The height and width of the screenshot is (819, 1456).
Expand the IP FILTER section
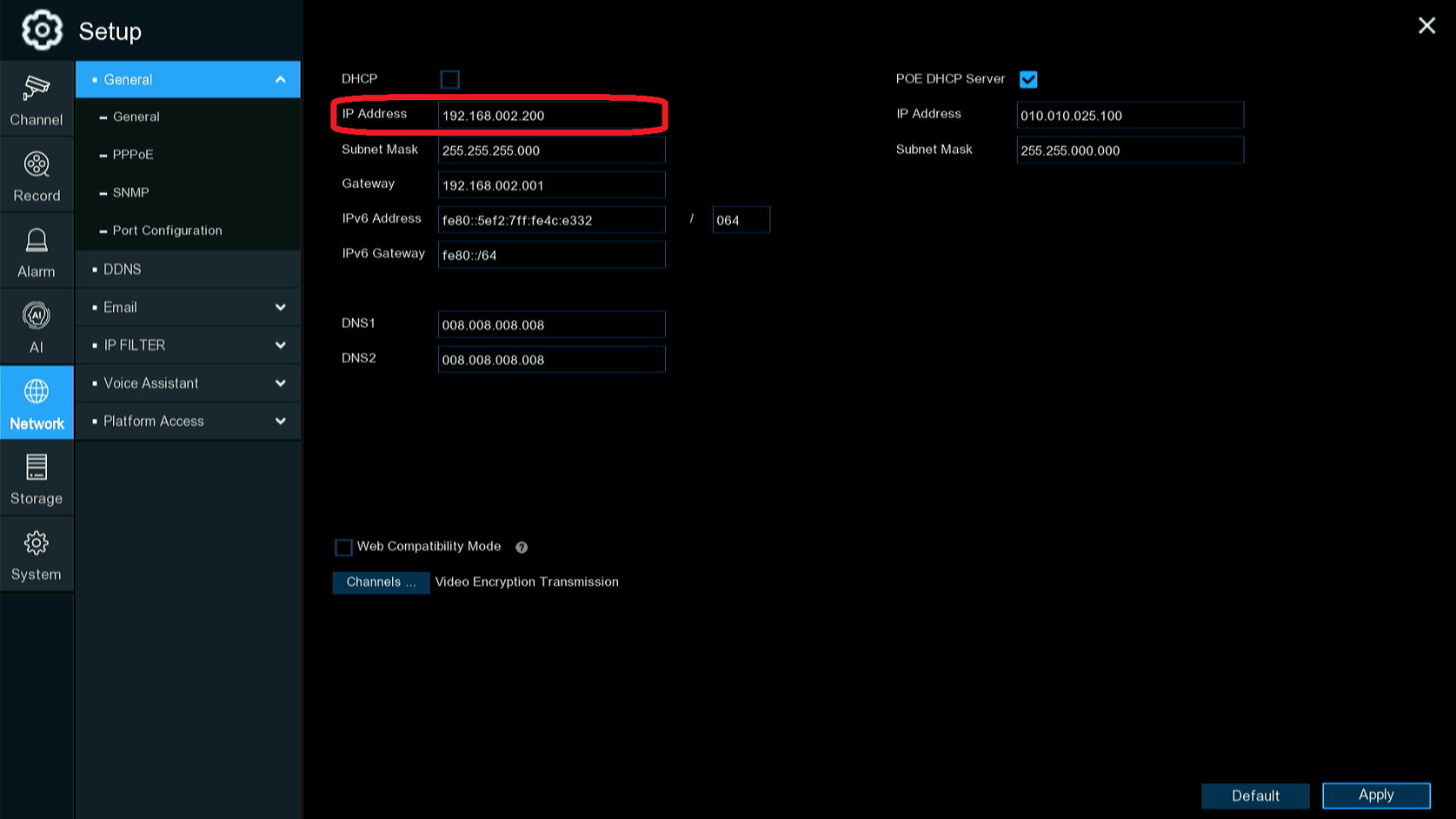(188, 344)
